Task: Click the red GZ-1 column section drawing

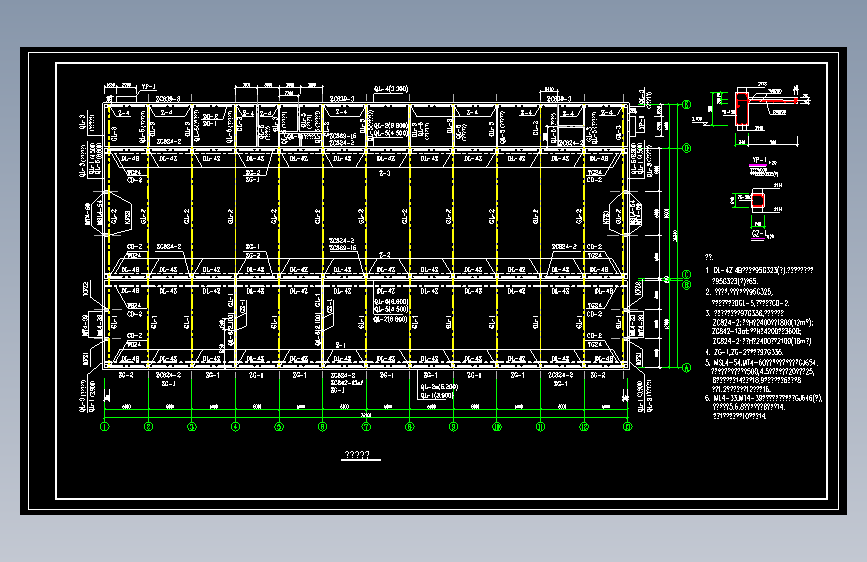Action: tap(758, 200)
